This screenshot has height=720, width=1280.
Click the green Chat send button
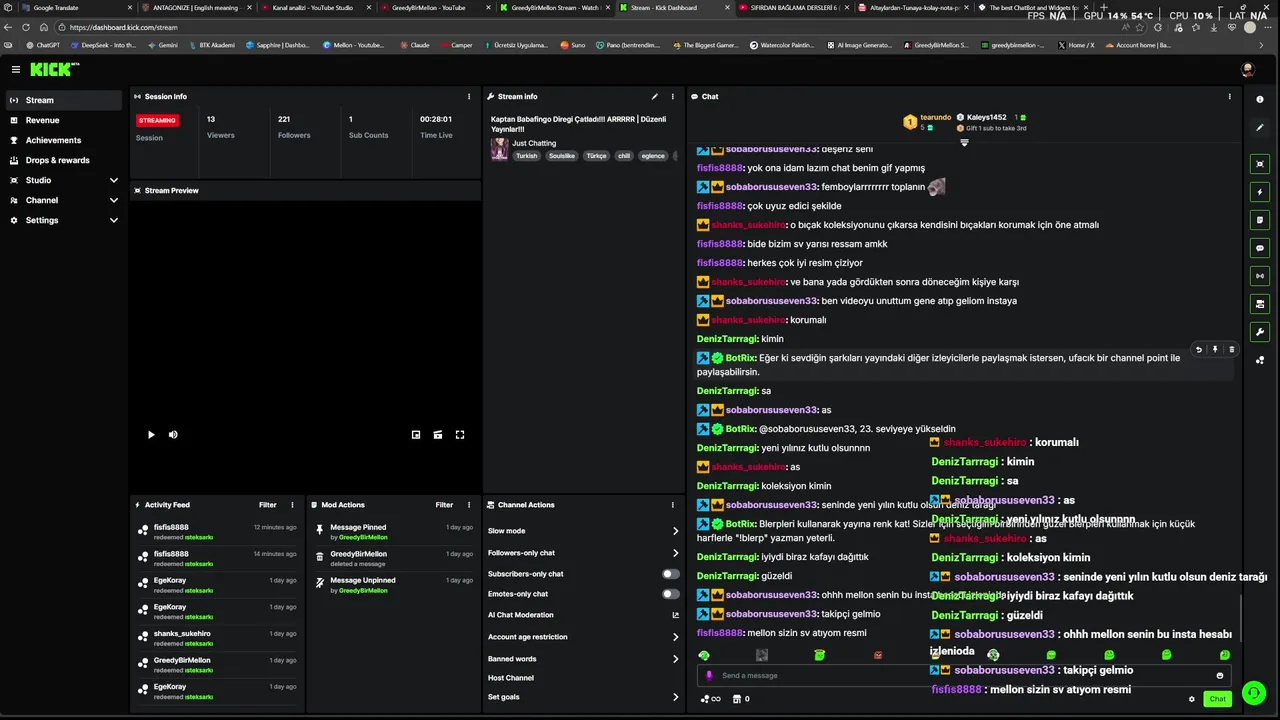click(1217, 699)
